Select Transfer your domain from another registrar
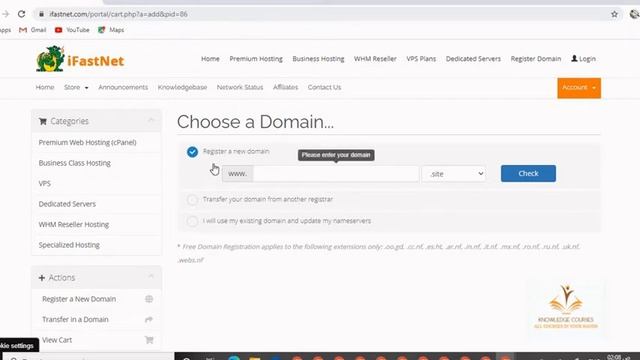 tap(192, 200)
